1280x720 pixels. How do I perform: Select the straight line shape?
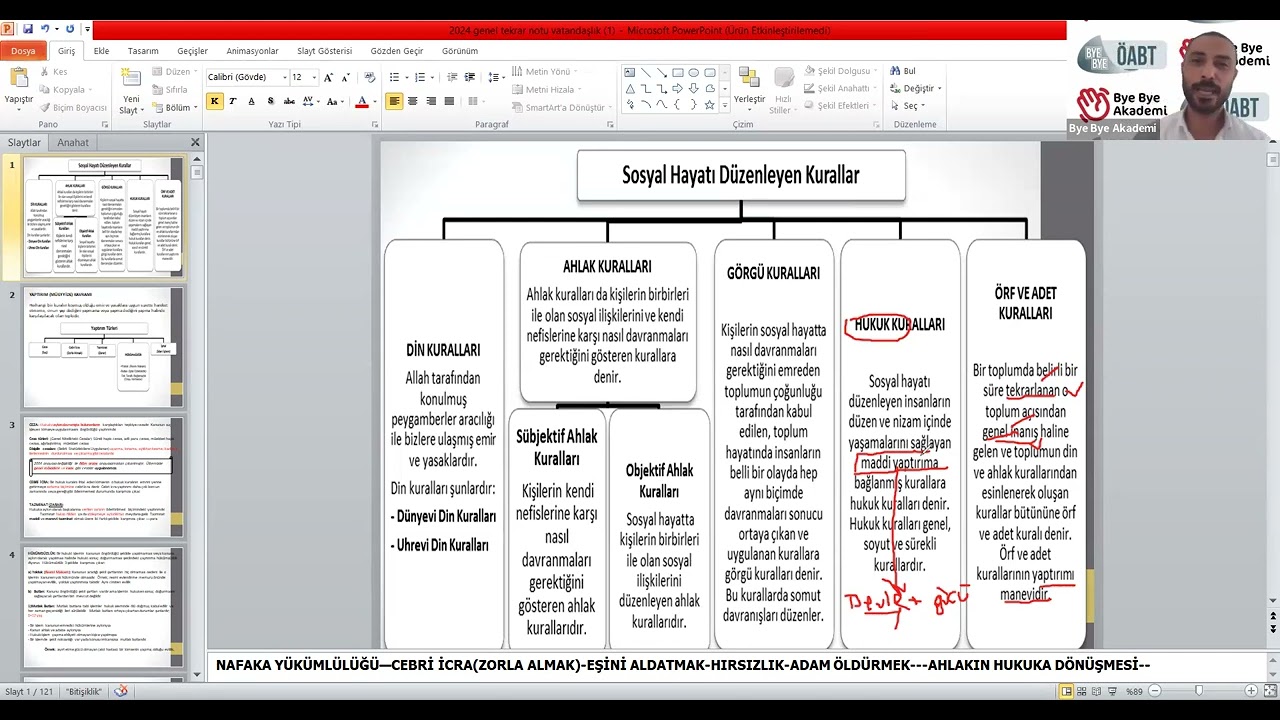(x=646, y=72)
